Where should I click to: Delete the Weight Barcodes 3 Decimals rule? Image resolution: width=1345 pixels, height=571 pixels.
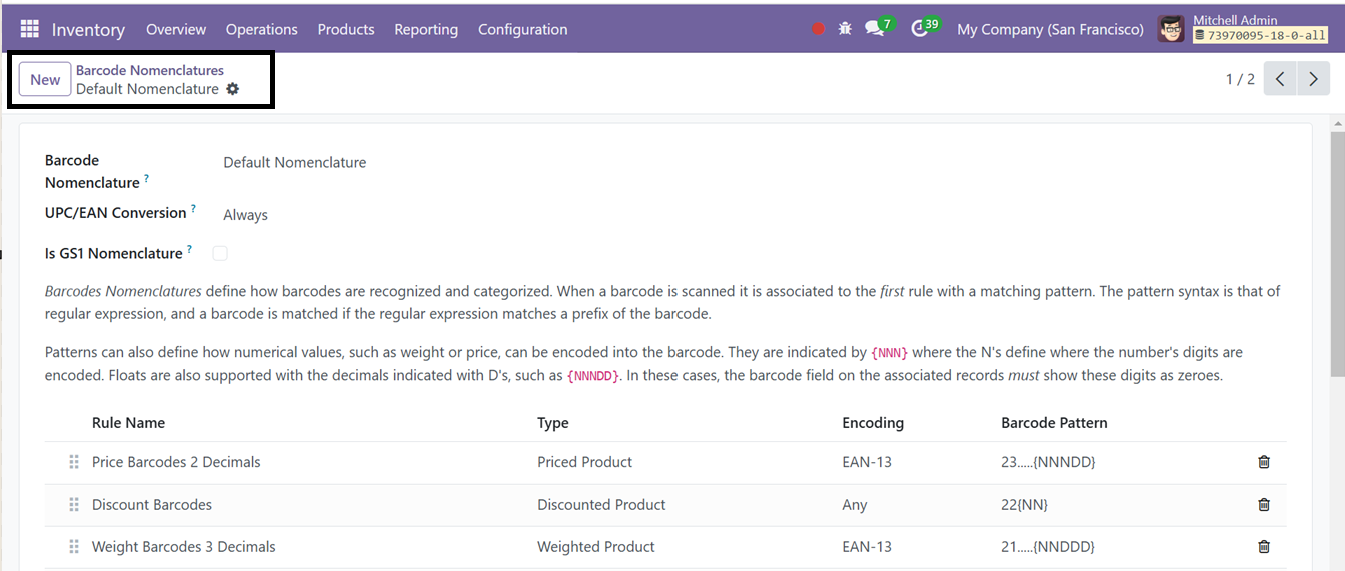pyautogui.click(x=1264, y=547)
